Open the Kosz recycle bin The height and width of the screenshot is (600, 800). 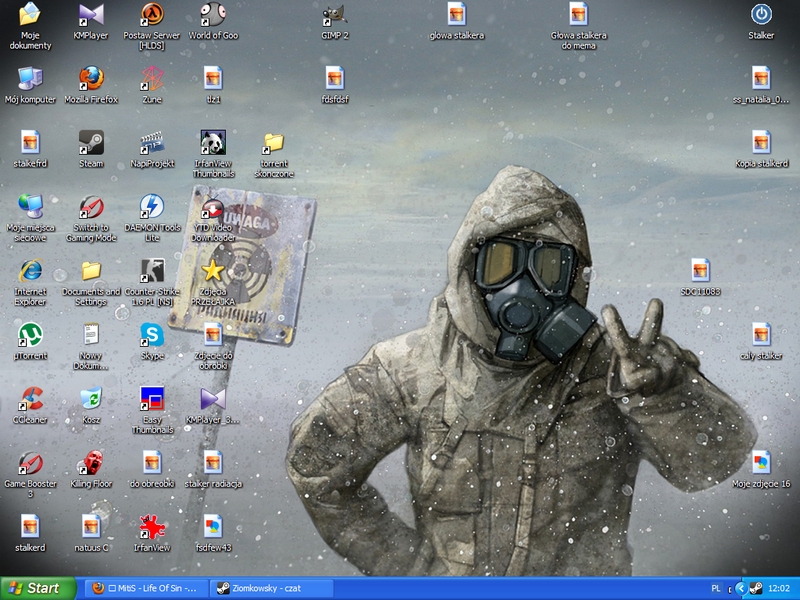(91, 398)
